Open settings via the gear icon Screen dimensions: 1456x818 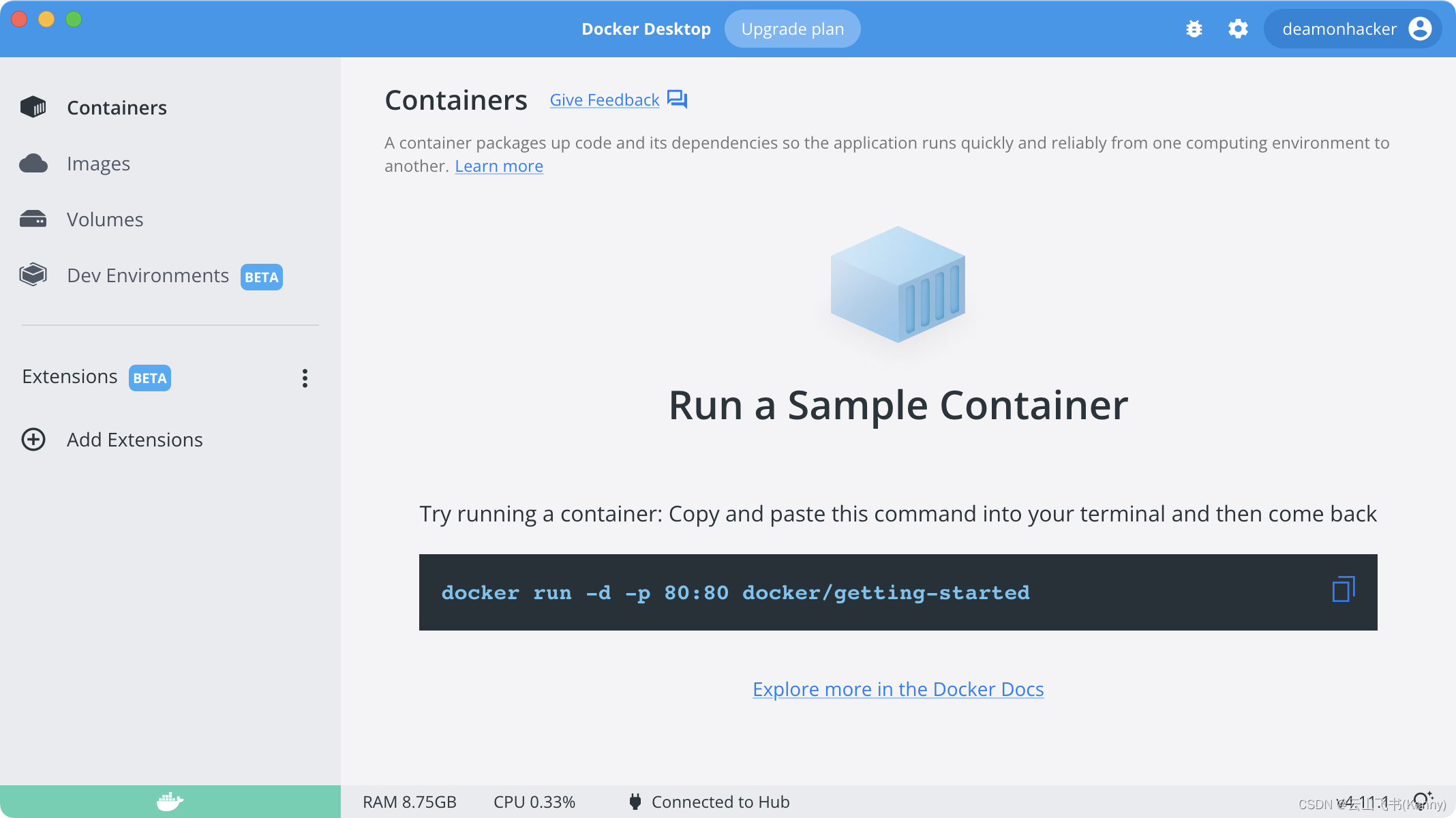click(x=1238, y=29)
